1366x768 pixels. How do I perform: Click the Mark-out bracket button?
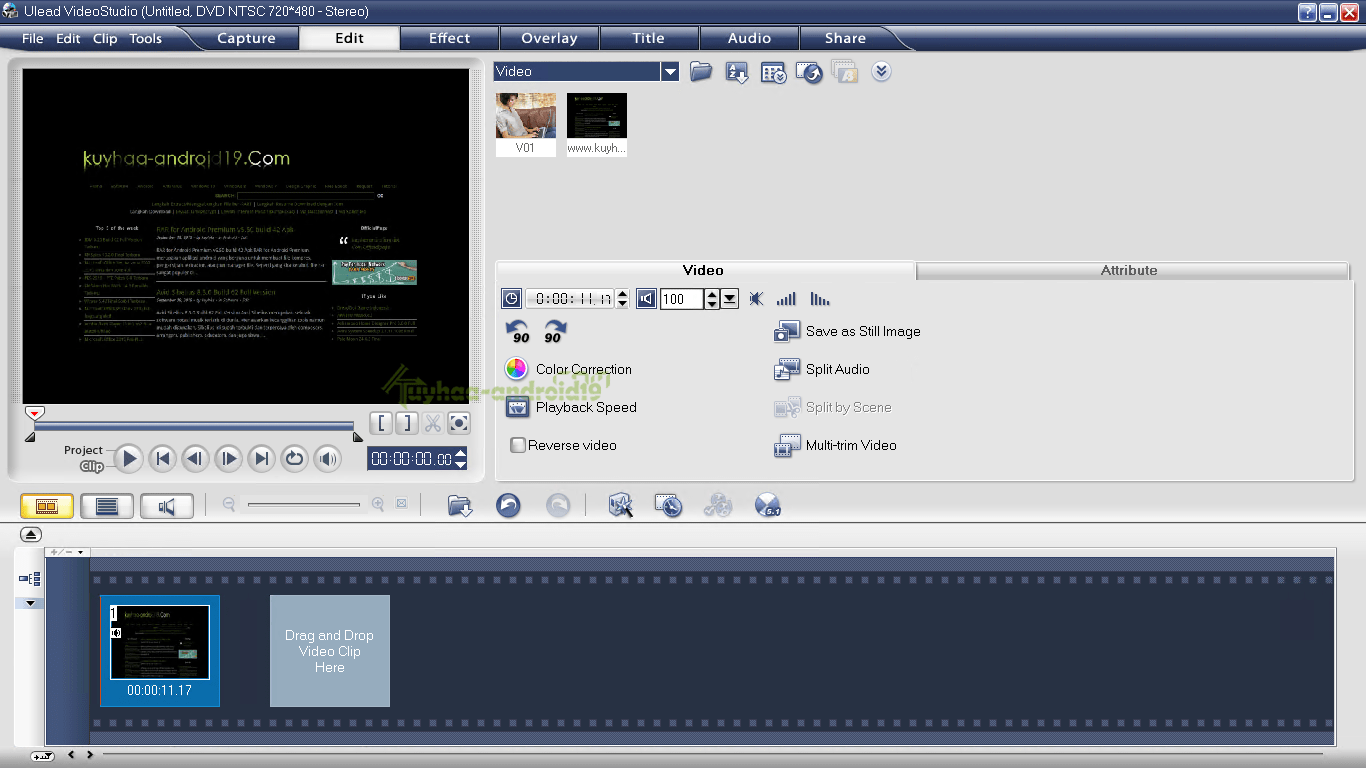click(406, 422)
